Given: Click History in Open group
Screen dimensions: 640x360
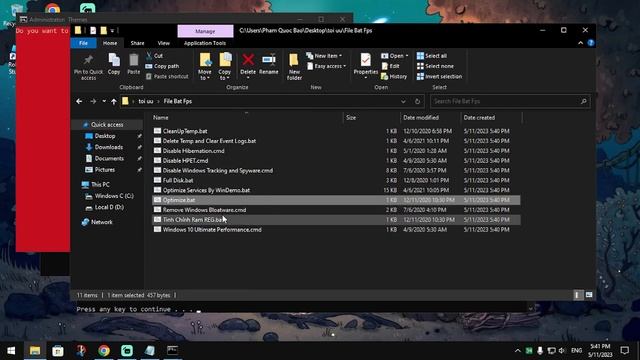Looking at the screenshot, I should 394,76.
